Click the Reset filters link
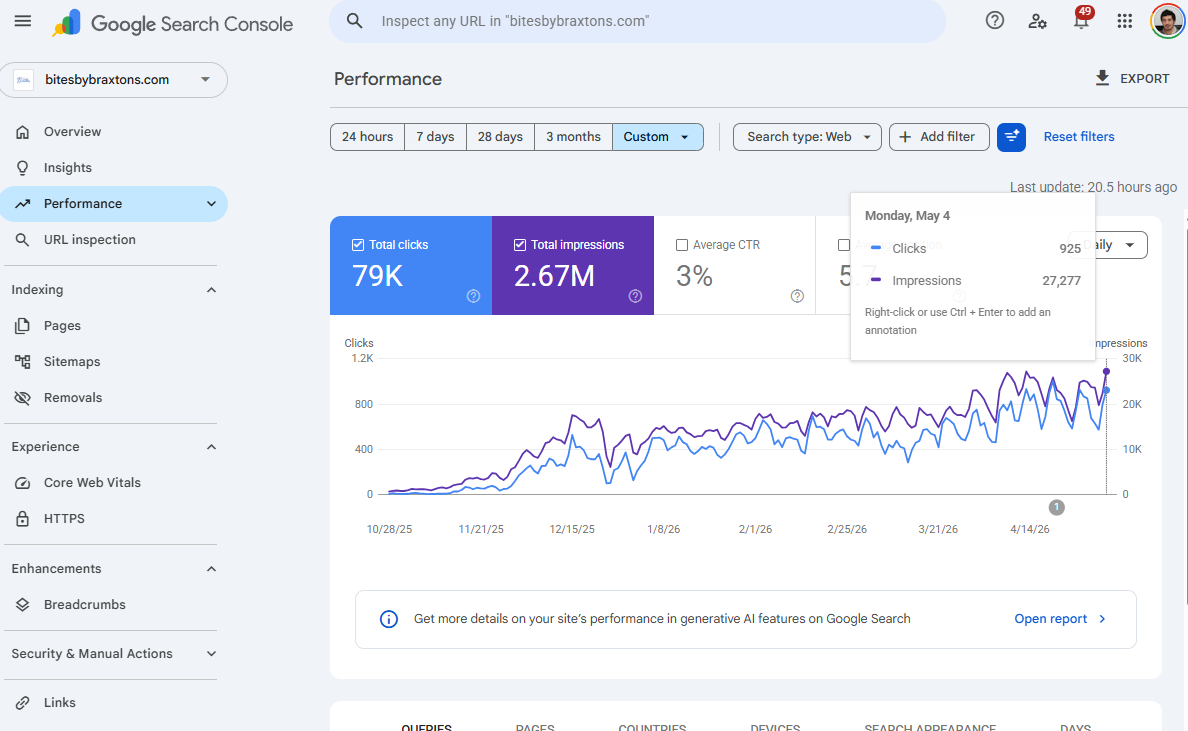 pos(1079,137)
